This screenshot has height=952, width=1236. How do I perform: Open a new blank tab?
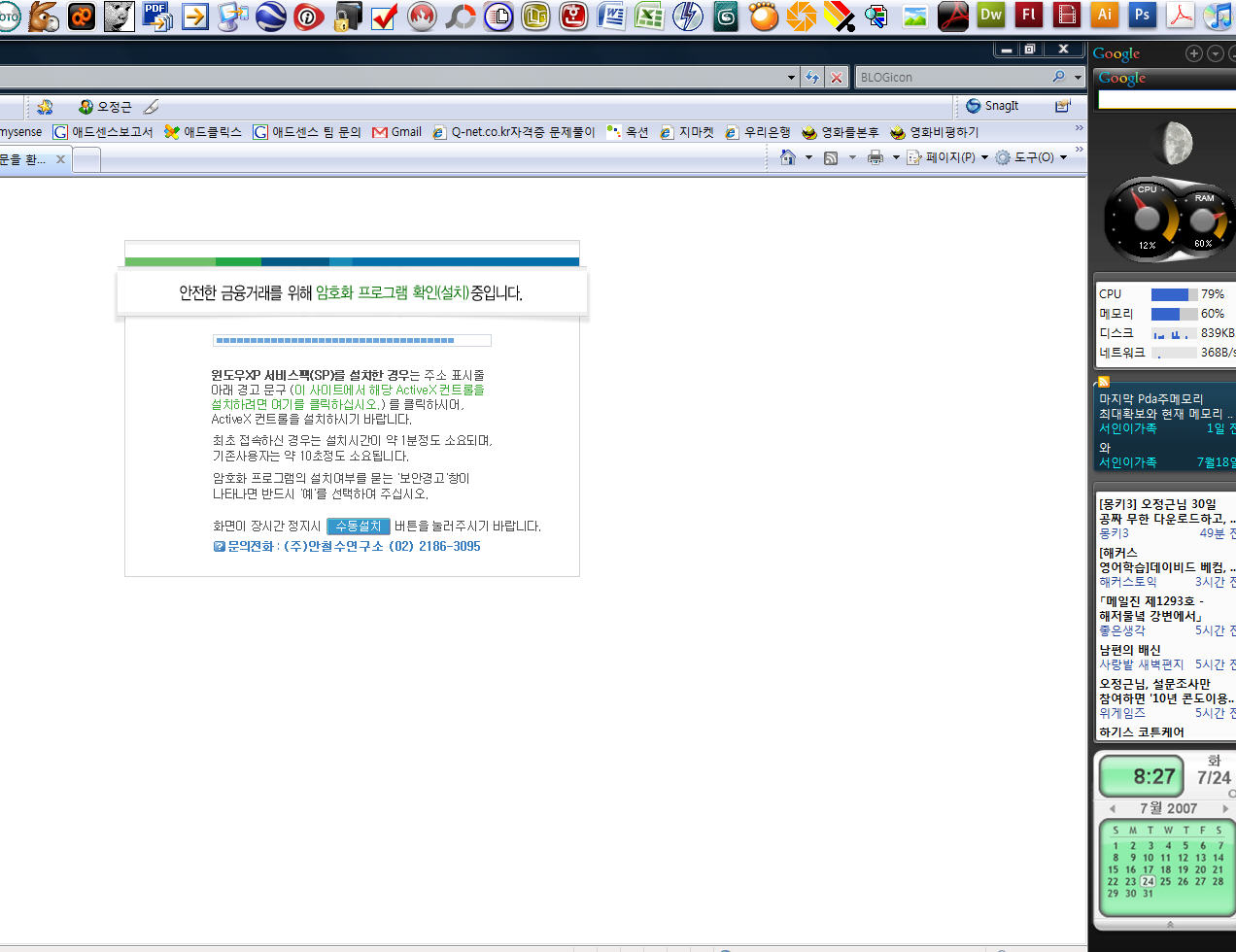tap(86, 160)
